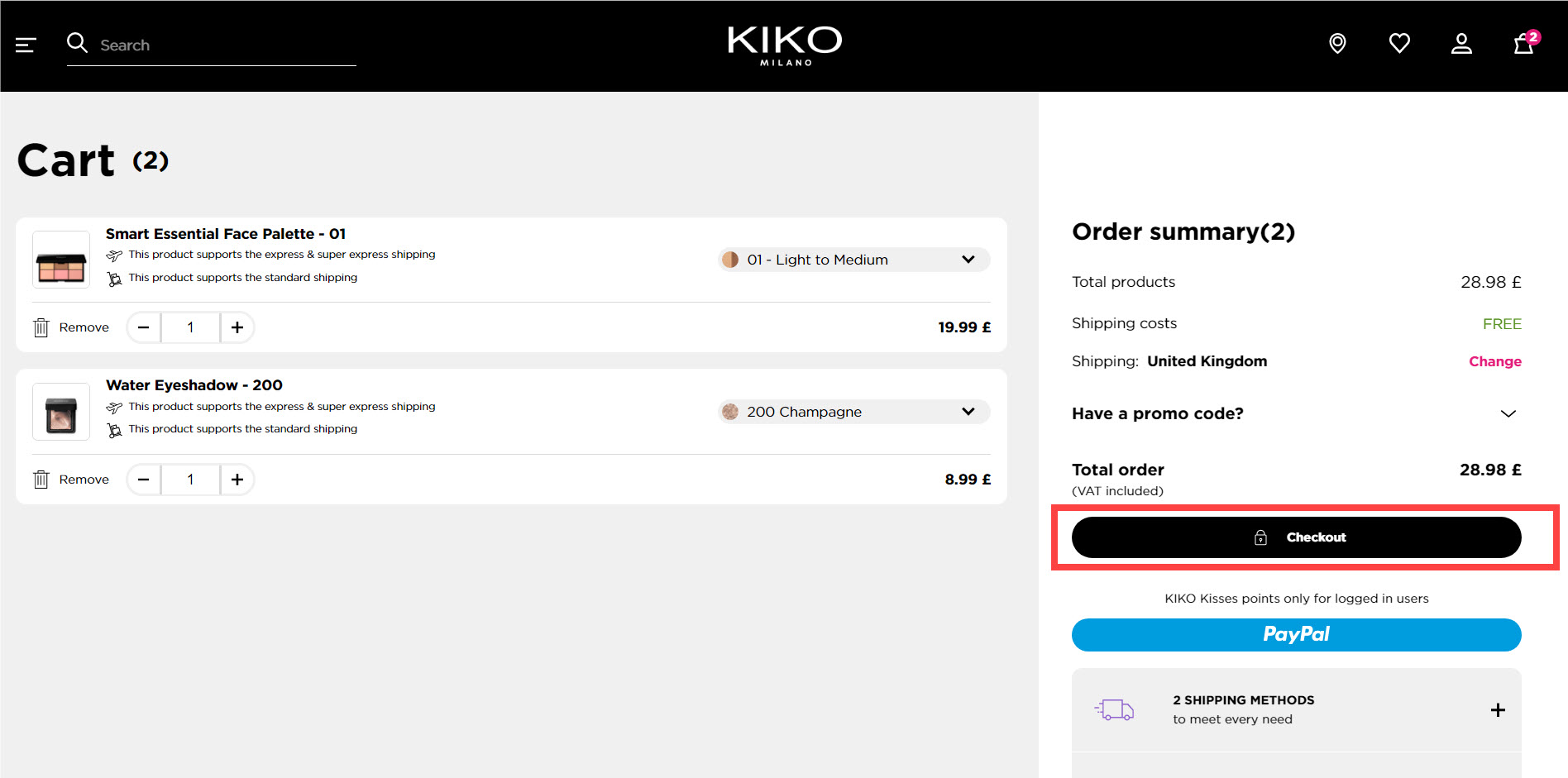The image size is (1568, 778).
Task: Open the store locator pin icon
Action: (1337, 43)
